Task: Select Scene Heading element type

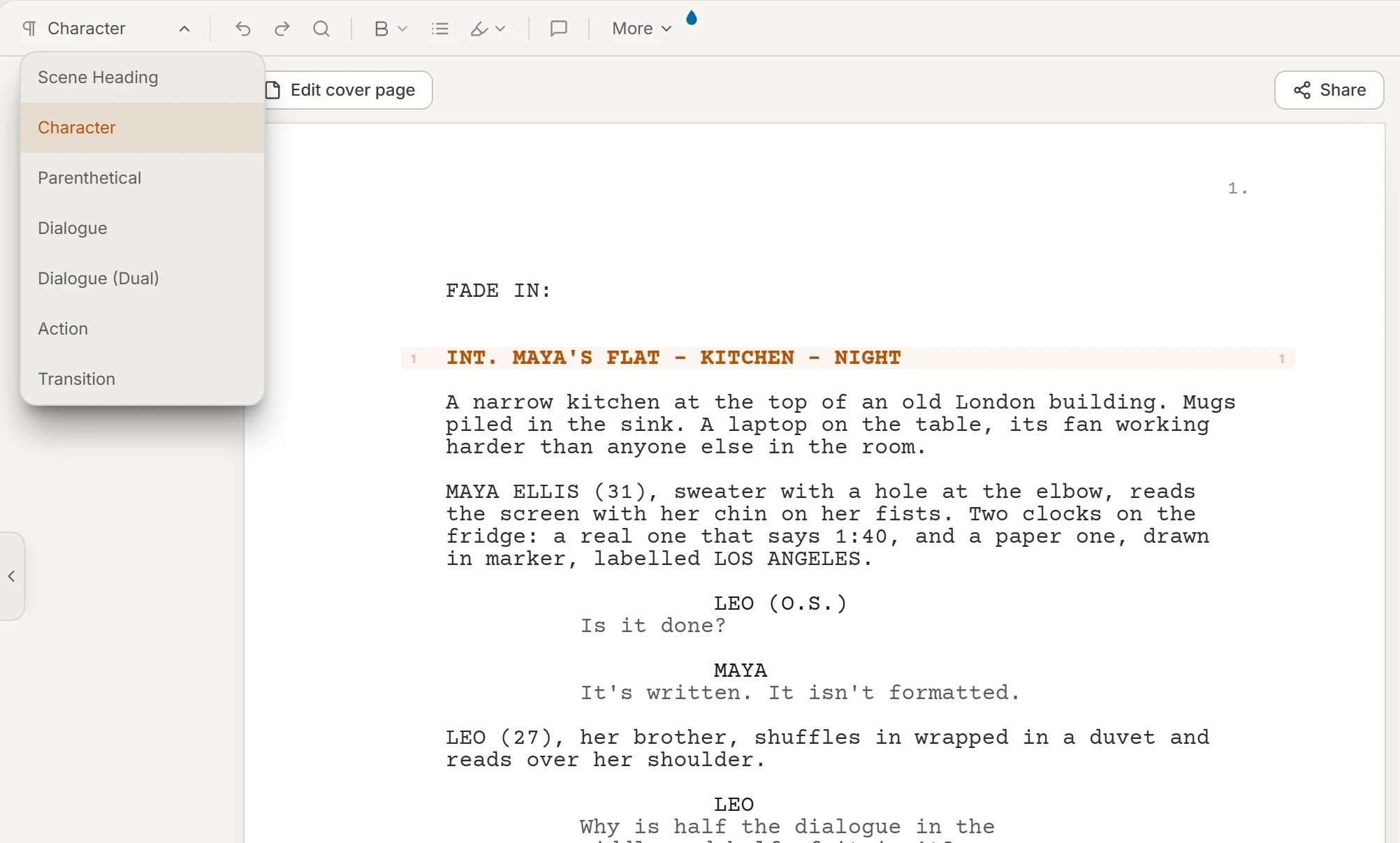Action: [143, 78]
